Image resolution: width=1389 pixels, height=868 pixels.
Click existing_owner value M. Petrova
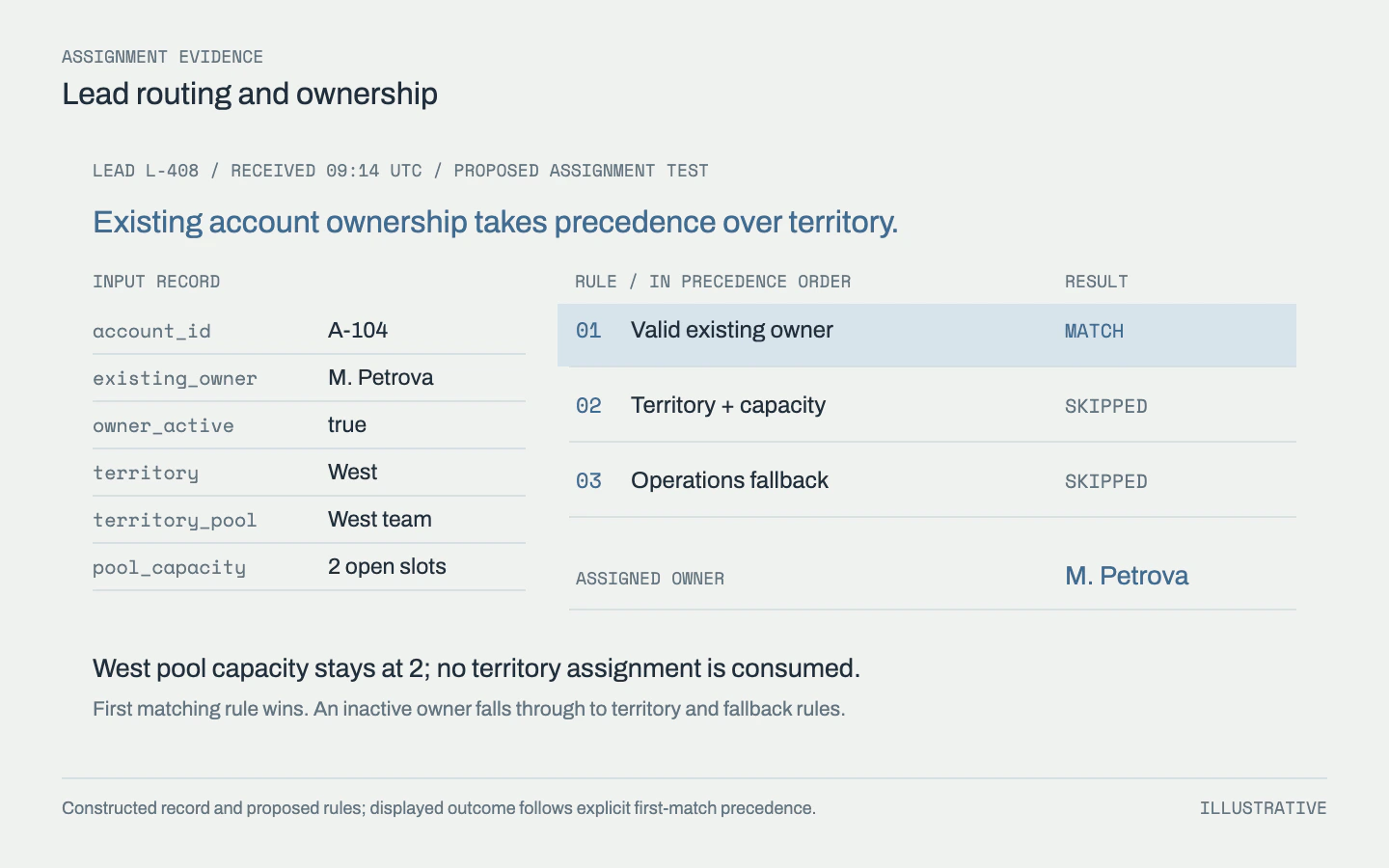pyautogui.click(x=381, y=377)
